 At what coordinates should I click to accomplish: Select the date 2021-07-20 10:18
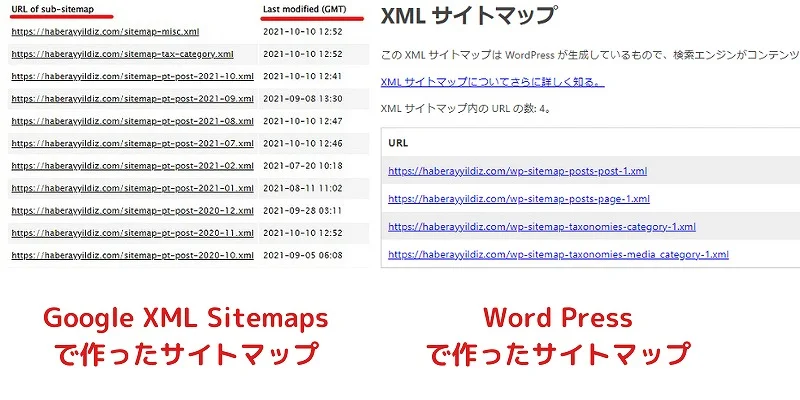303,166
